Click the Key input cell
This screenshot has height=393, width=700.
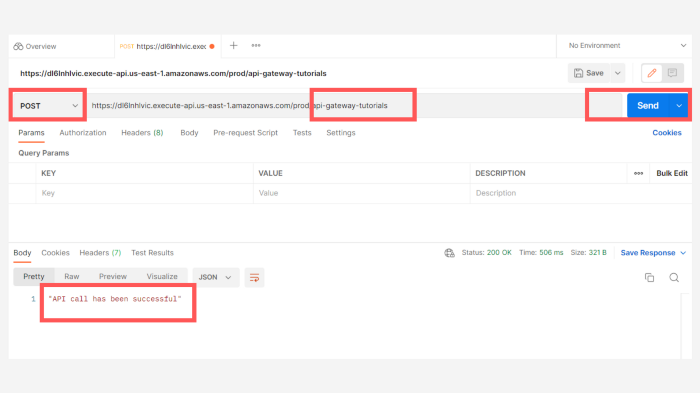tap(145, 193)
